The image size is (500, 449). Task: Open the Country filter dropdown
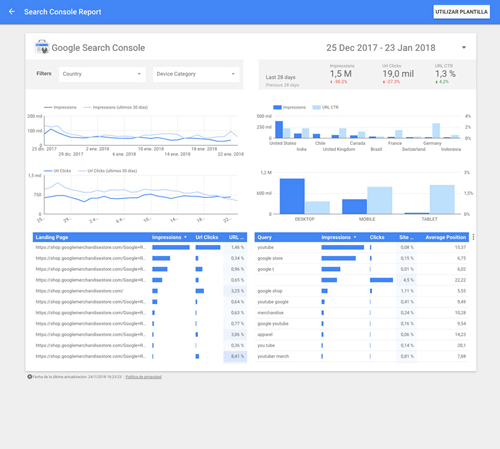click(102, 74)
